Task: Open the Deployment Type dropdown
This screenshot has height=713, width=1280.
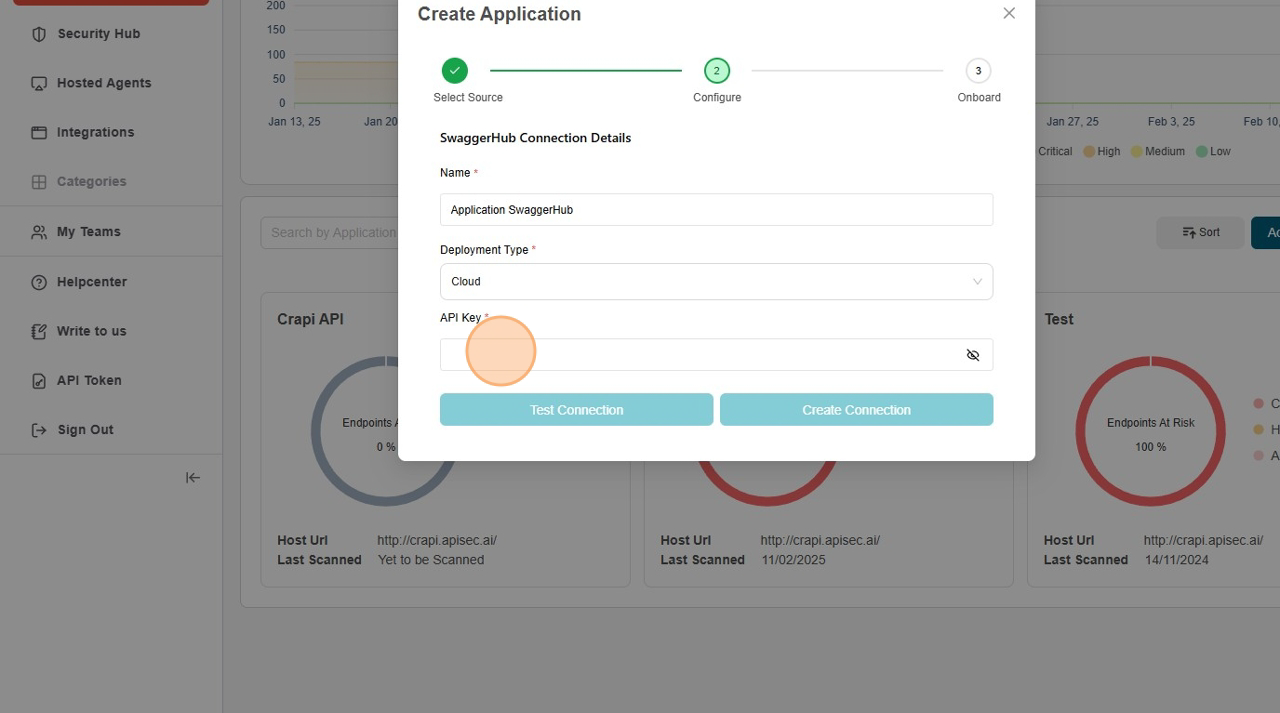Action: click(716, 281)
